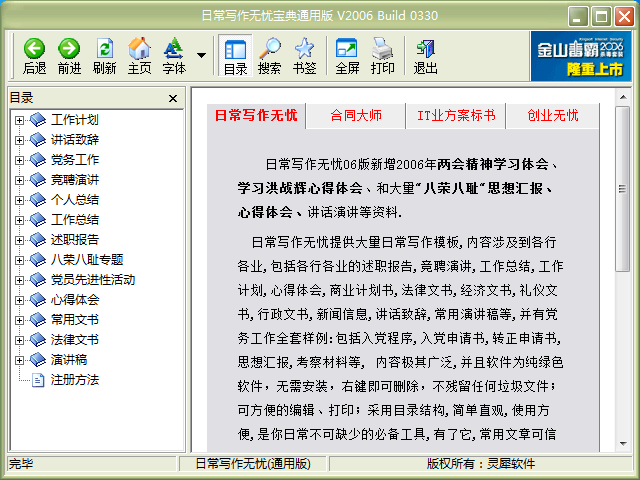Image resolution: width=640 pixels, height=480 pixels.
Task: Minimize the application window
Action: tap(578, 16)
